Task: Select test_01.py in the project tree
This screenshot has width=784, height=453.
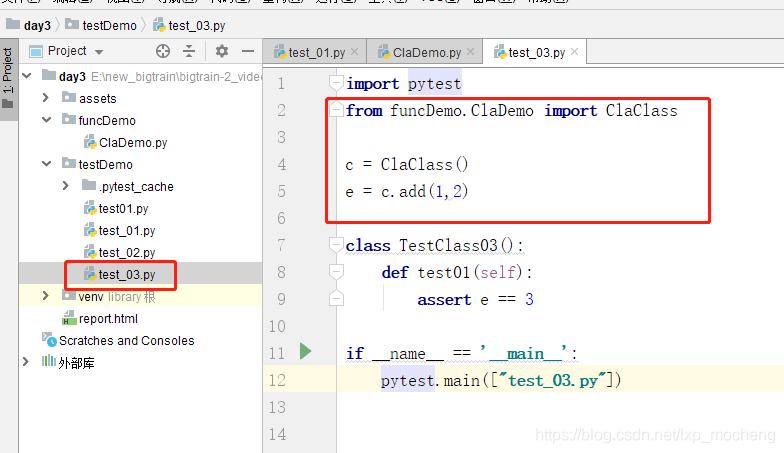Action: pyautogui.click(x=119, y=230)
